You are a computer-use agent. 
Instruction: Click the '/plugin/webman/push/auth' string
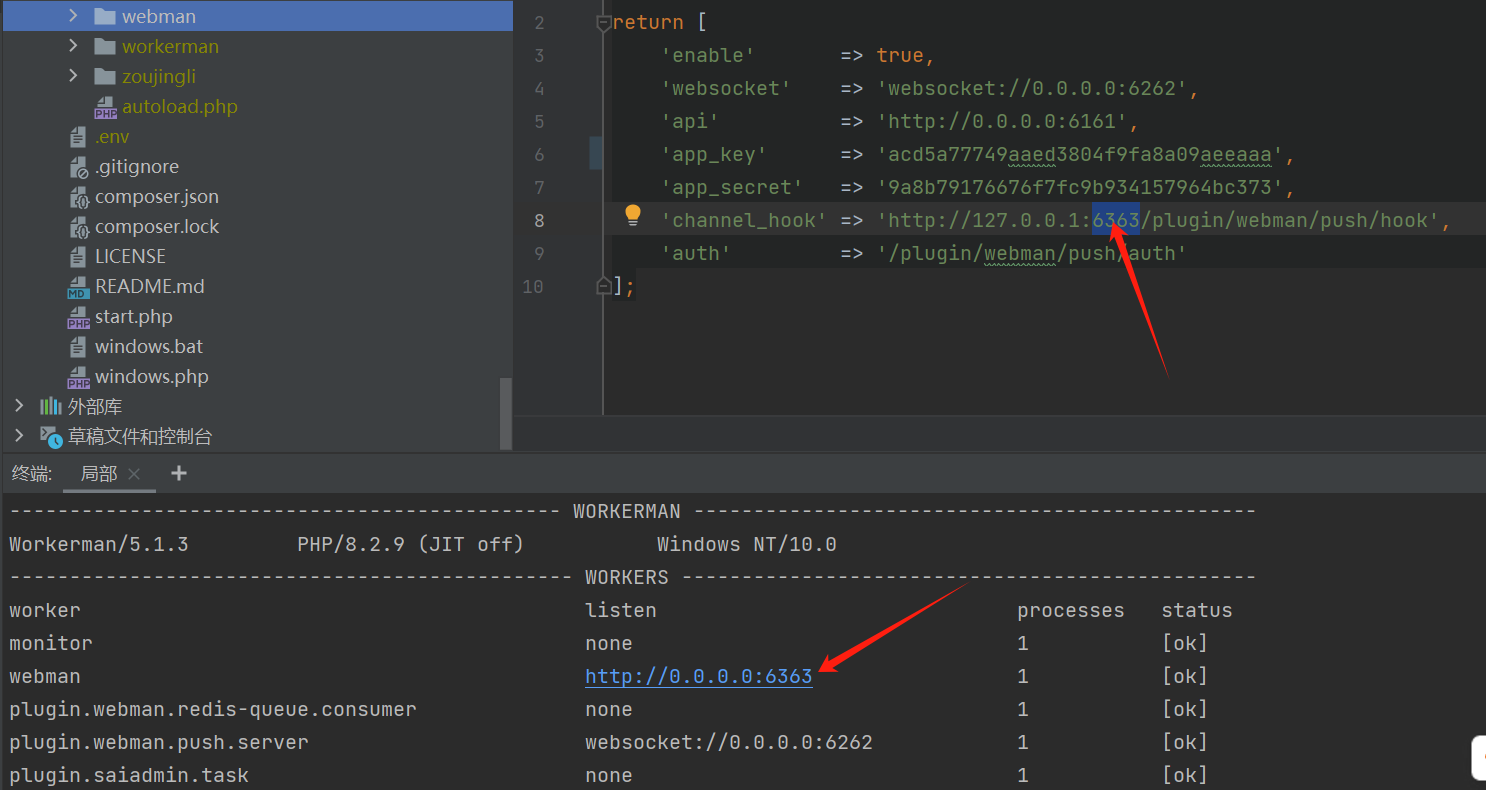pyautogui.click(x=1032, y=253)
